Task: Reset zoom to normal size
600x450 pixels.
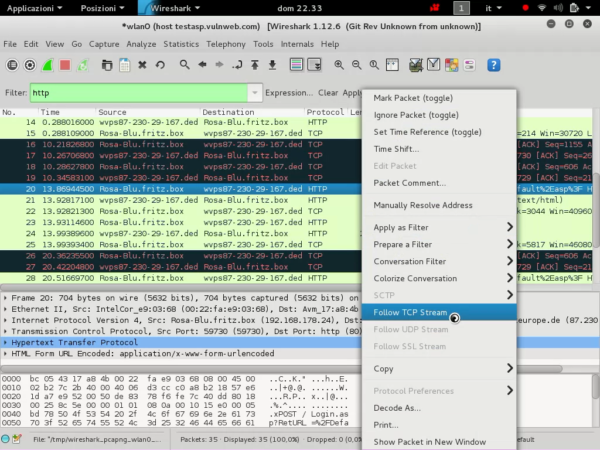Action: (374, 65)
